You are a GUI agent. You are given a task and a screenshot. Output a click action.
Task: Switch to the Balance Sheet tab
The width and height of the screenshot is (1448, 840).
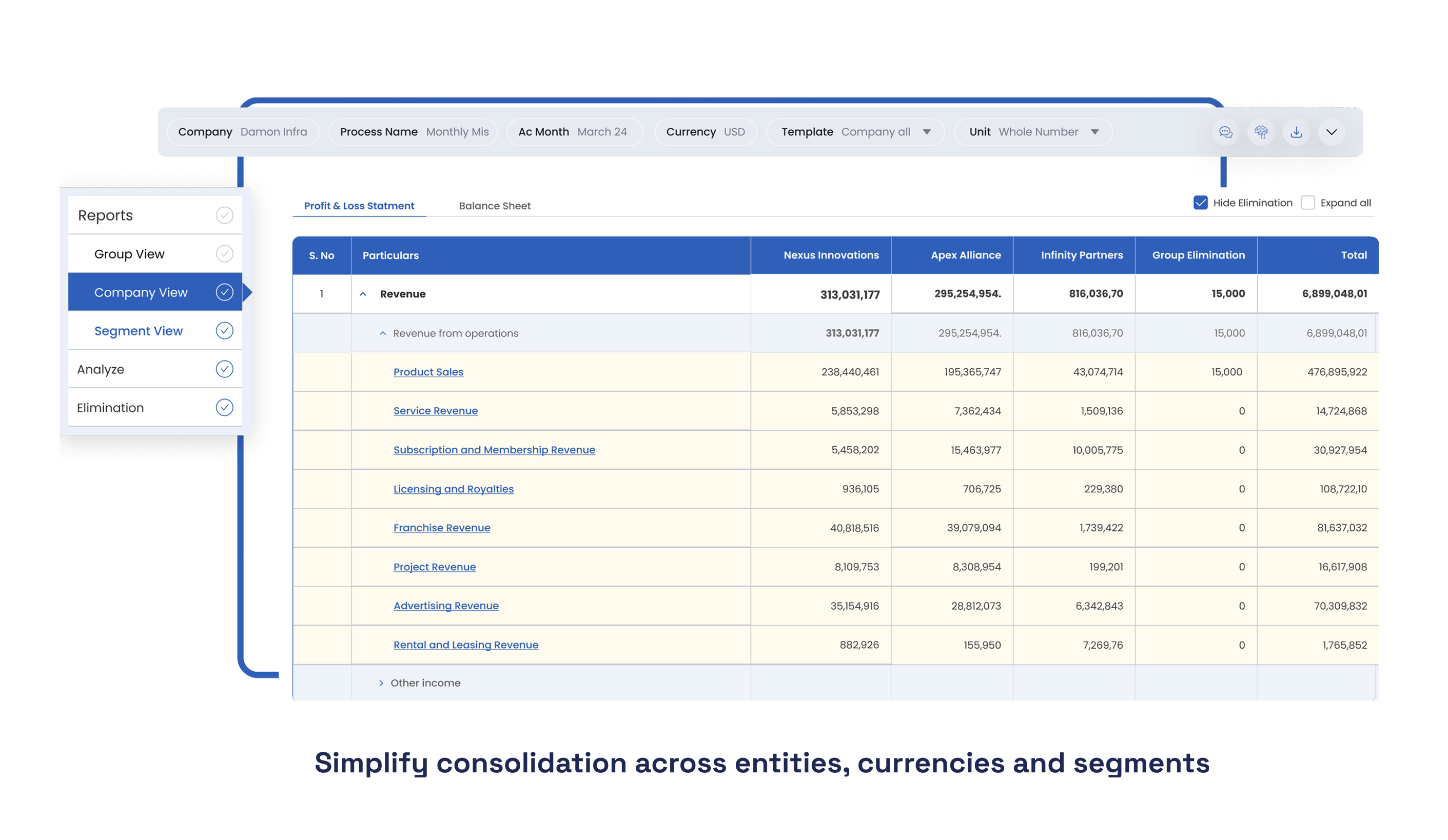(494, 206)
